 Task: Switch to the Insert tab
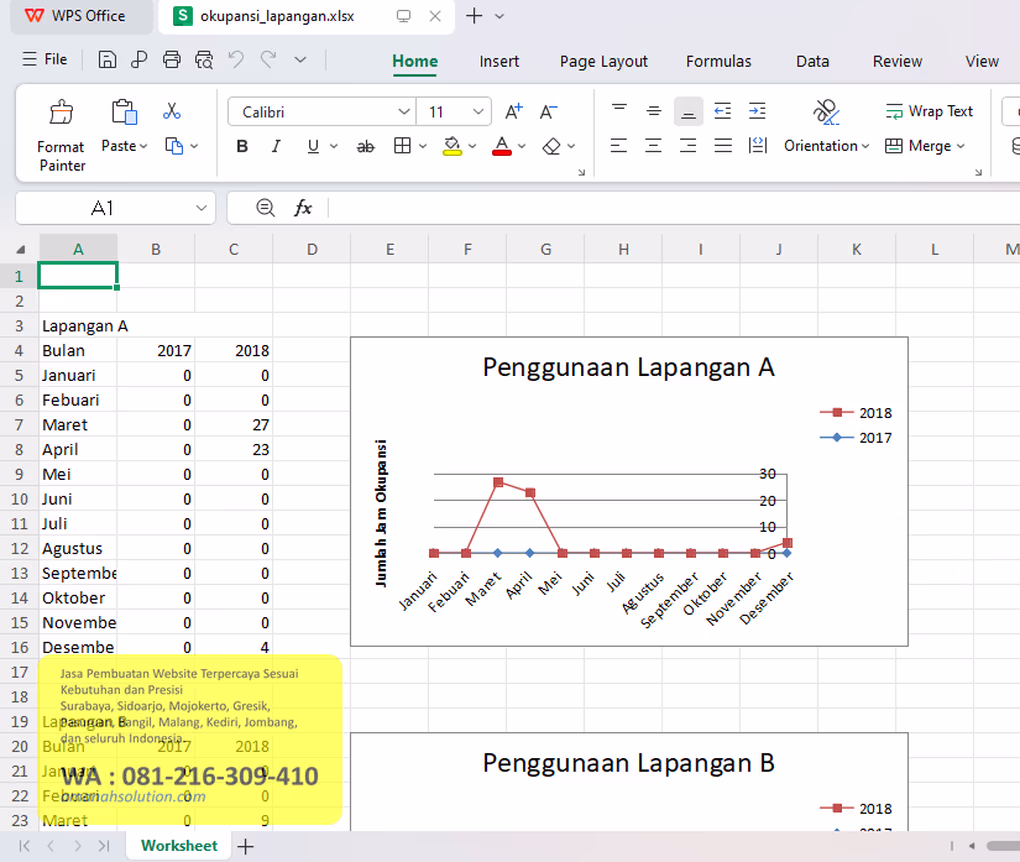tap(499, 61)
